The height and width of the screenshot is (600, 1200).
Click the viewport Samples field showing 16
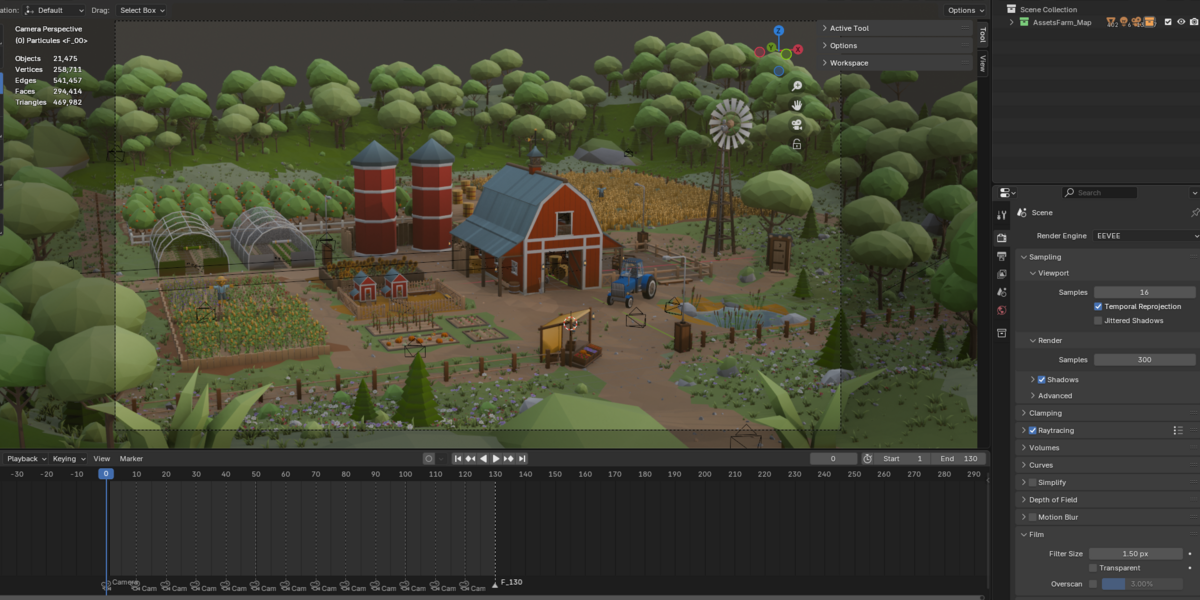click(x=1144, y=292)
